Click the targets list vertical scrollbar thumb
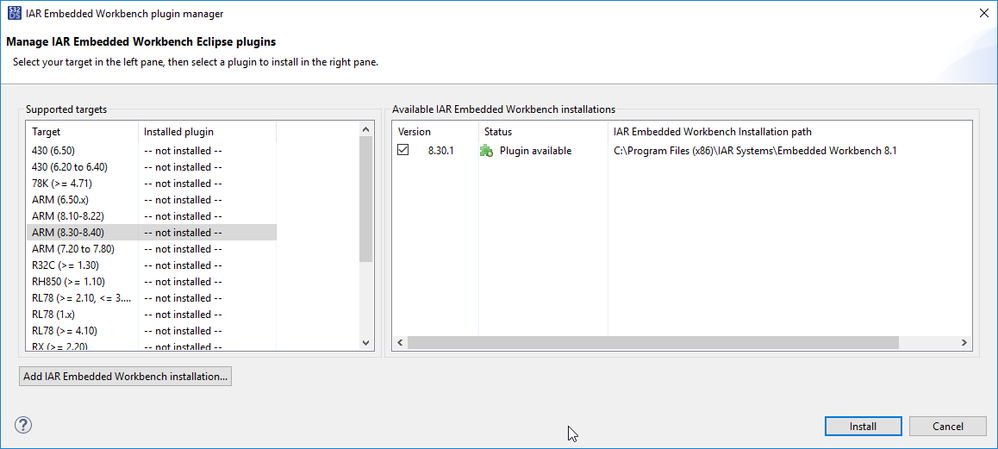This screenshot has height=449, width=998. [365, 199]
